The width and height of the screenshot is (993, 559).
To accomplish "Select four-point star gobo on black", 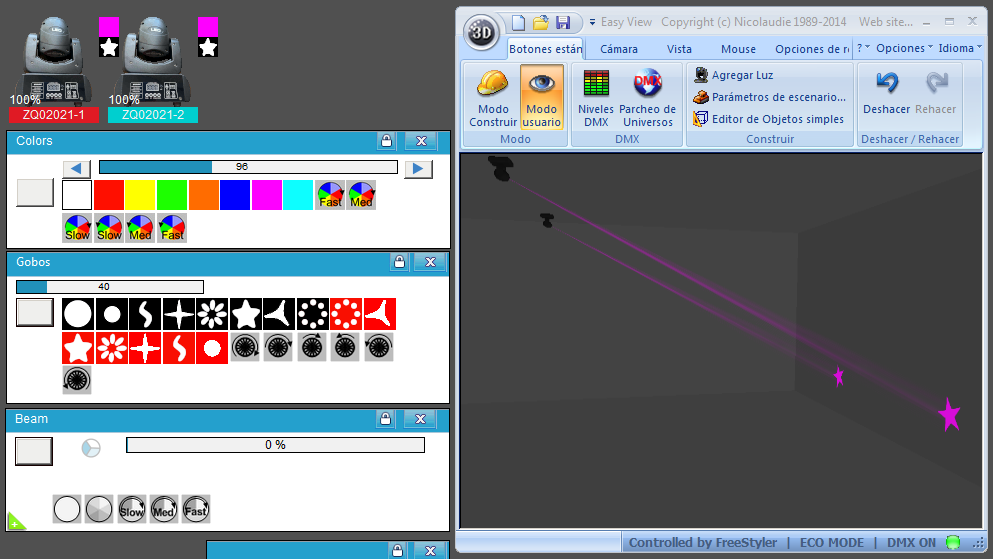I will coord(179,314).
